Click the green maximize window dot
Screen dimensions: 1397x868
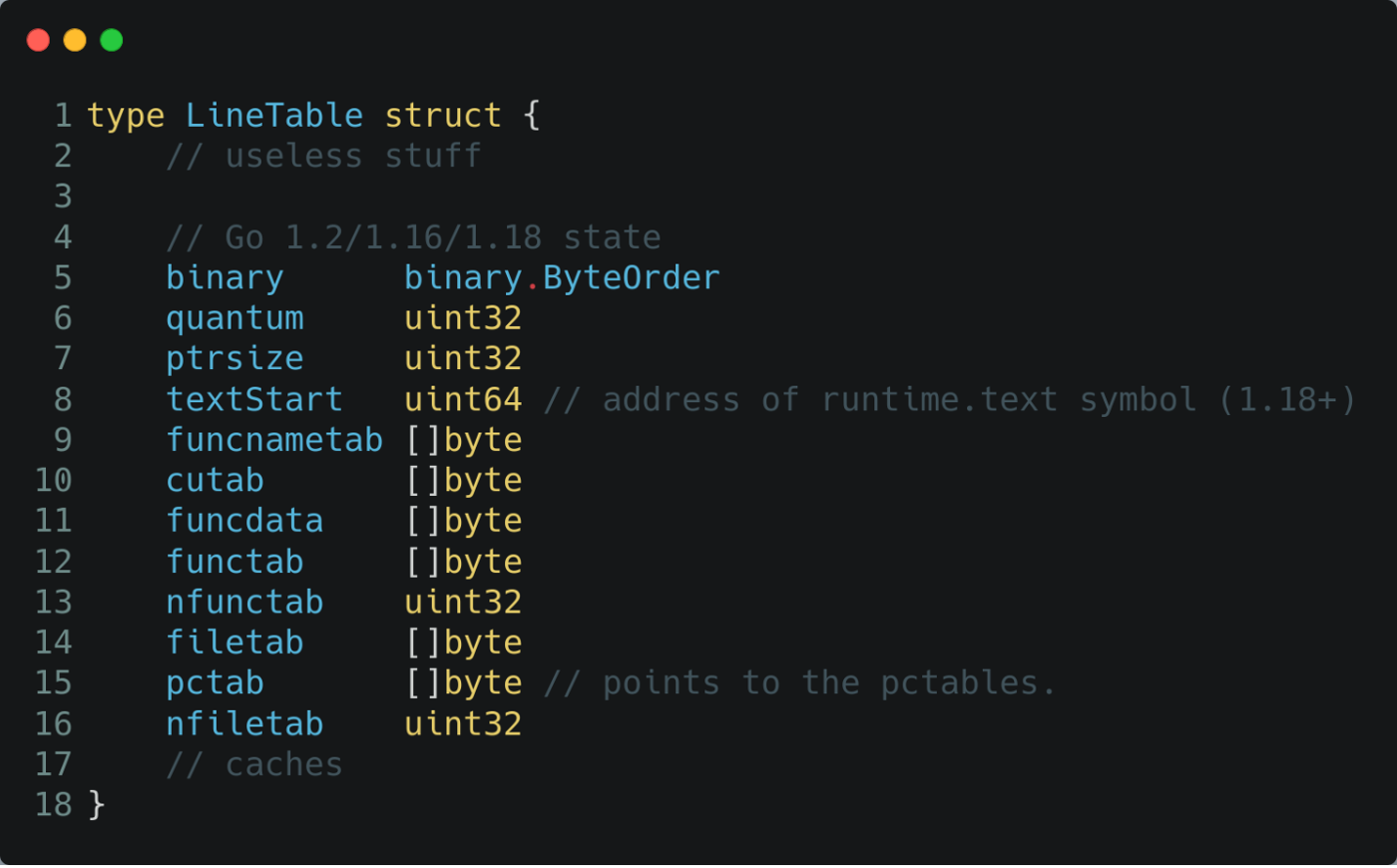(111, 40)
